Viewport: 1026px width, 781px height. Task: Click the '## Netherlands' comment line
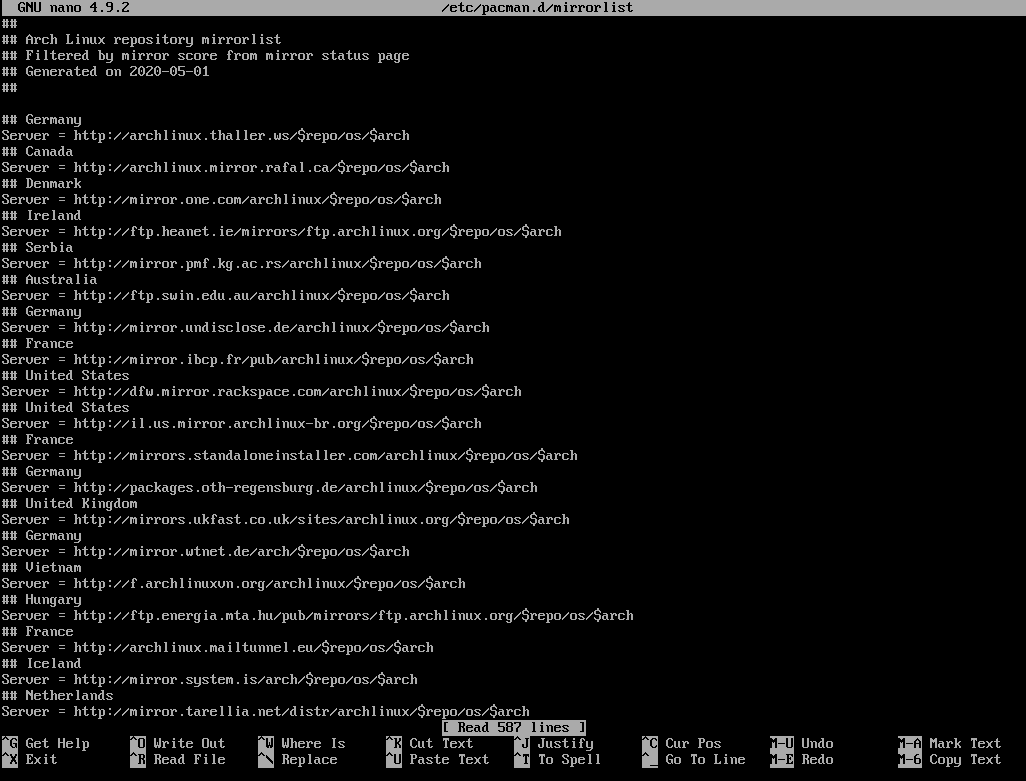click(x=58, y=696)
